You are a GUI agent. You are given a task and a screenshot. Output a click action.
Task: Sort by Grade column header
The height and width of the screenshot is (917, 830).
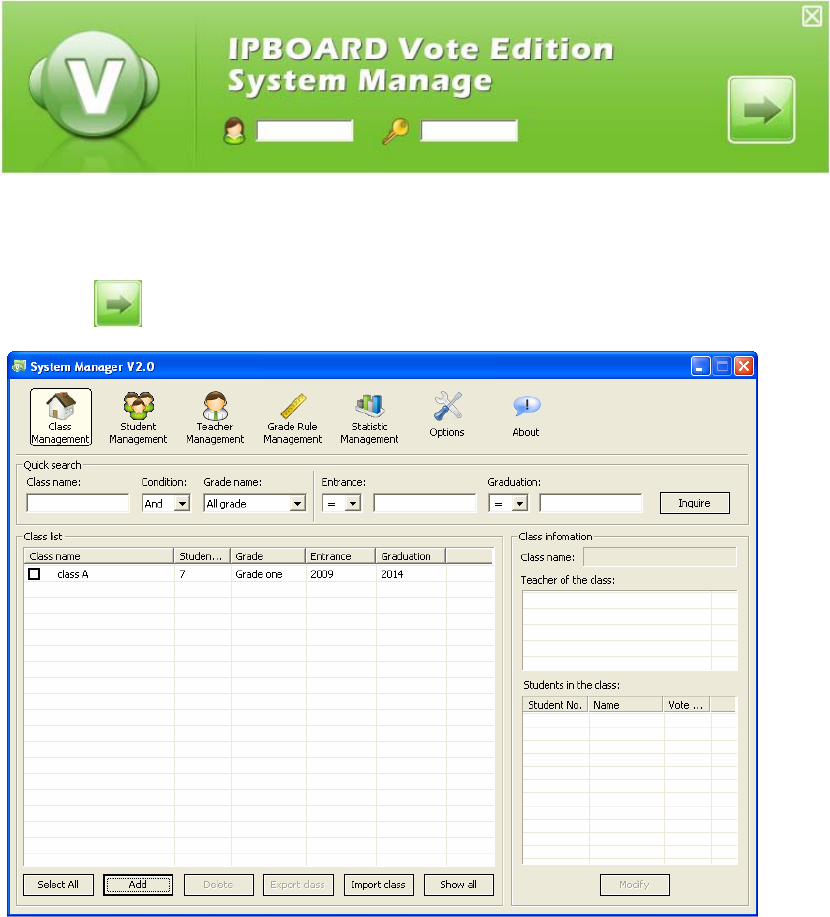pyautogui.click(x=268, y=556)
